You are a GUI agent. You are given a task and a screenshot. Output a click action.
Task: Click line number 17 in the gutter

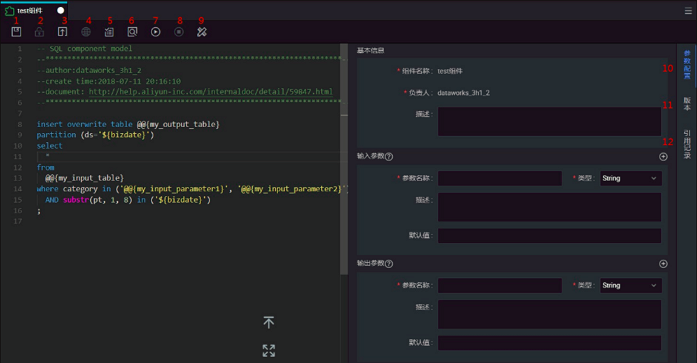(x=18, y=221)
